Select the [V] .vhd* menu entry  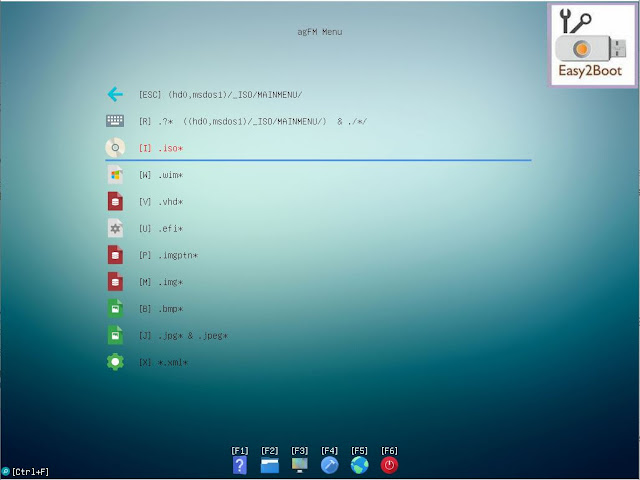tap(161, 202)
